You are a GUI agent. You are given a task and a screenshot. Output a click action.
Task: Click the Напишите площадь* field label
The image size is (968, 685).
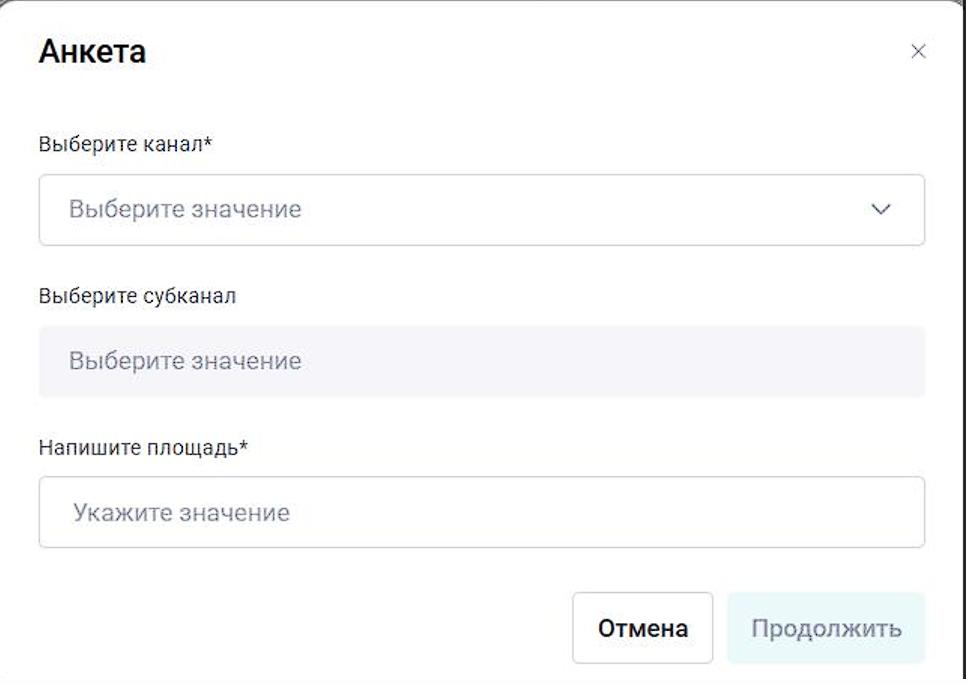coord(143,447)
